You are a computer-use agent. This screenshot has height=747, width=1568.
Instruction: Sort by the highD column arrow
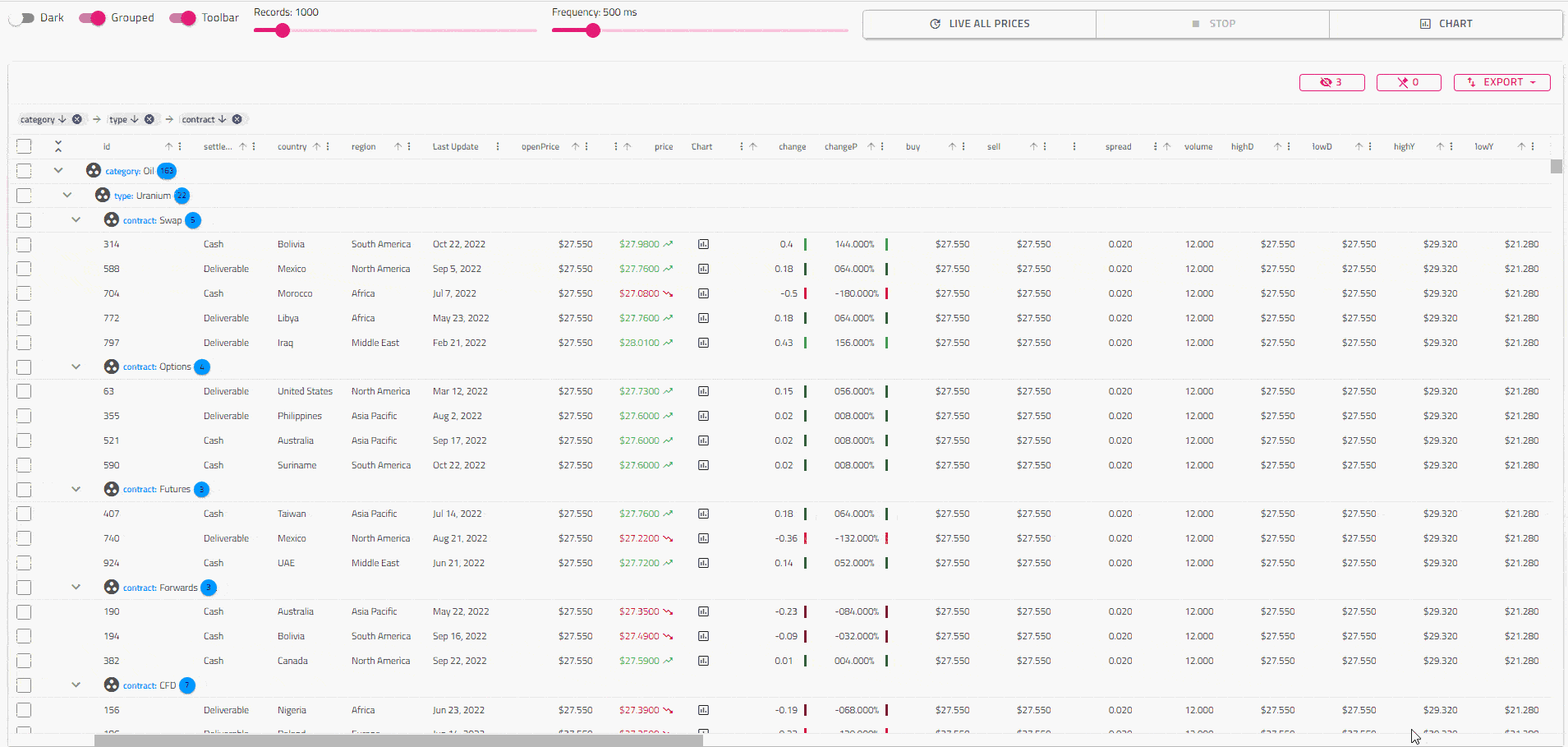click(x=1278, y=146)
